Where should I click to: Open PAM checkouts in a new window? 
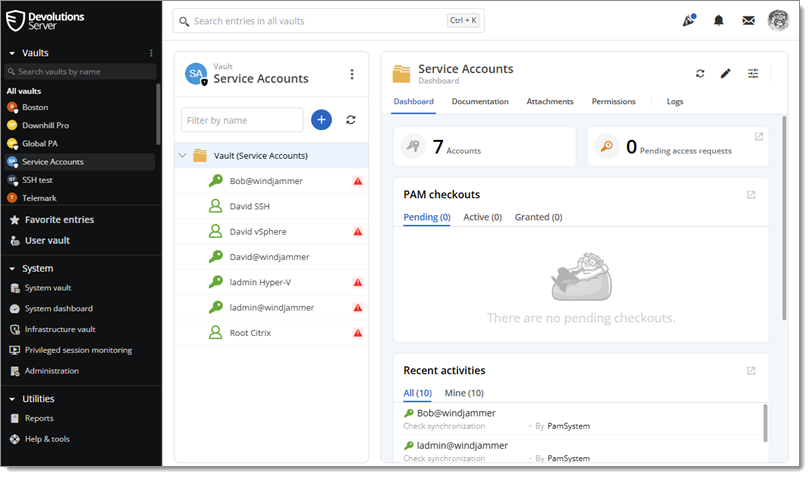coord(751,195)
